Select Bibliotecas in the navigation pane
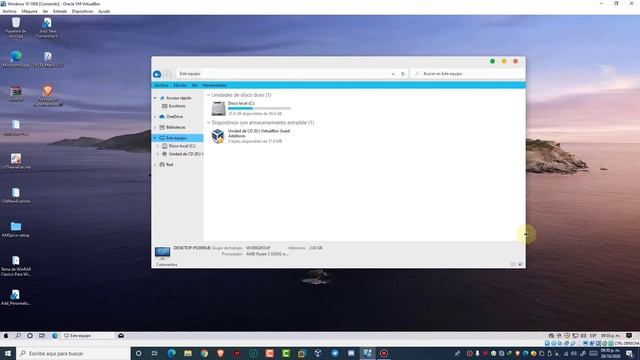Viewport: 640px width, 360px height. pos(172,127)
